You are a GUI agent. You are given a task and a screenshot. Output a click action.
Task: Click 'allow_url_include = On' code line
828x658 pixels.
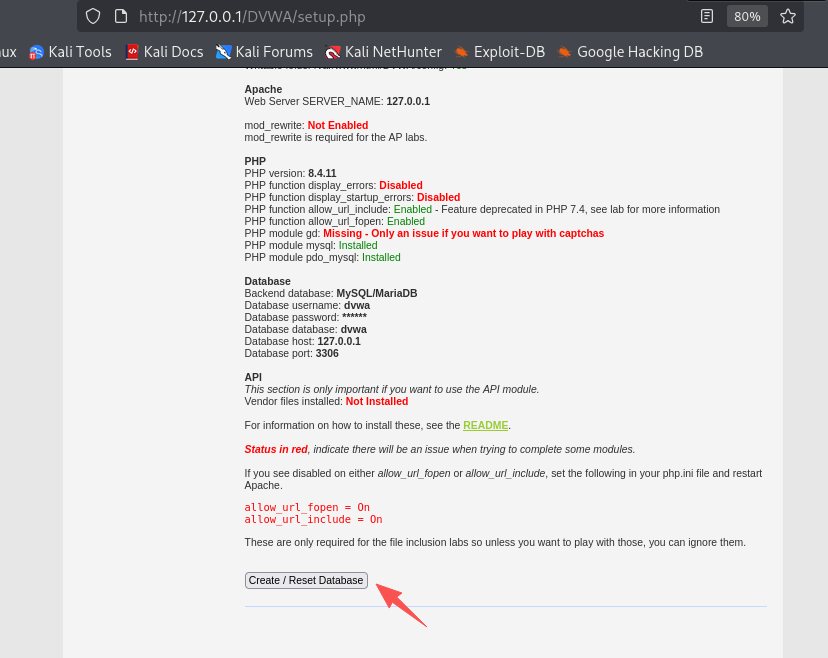[313, 519]
